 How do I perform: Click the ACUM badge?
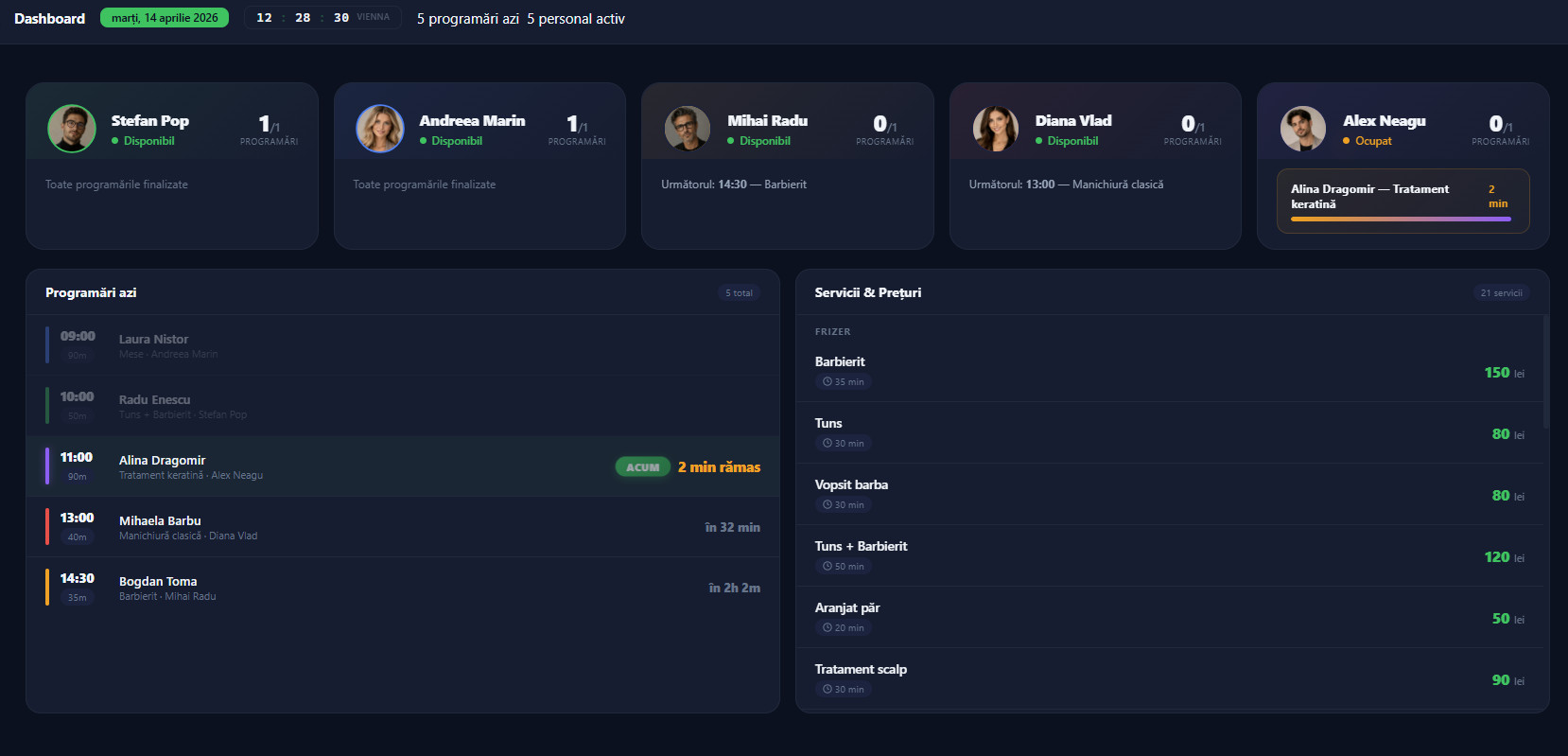[x=643, y=467]
